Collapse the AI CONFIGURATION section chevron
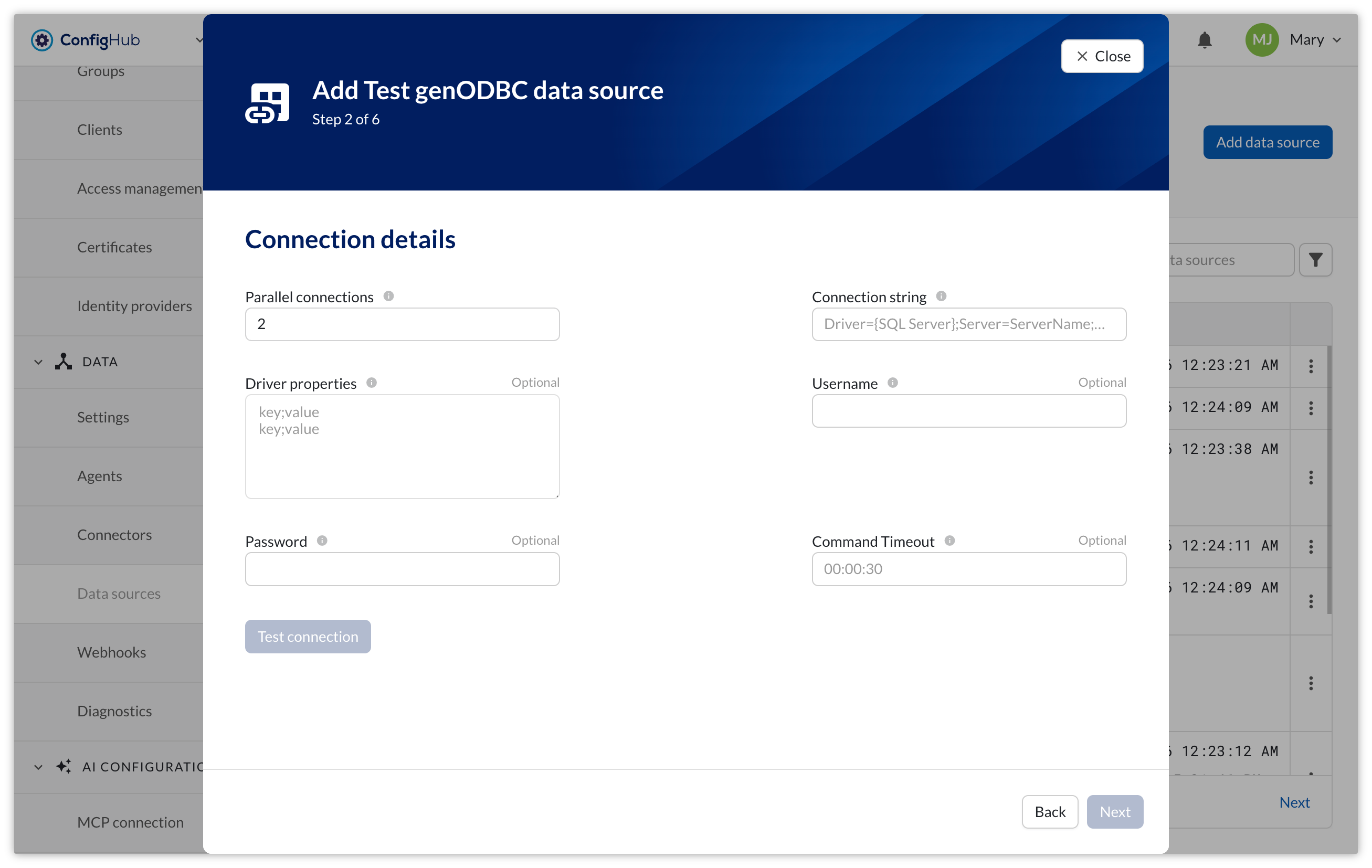1372x868 pixels. 38,767
